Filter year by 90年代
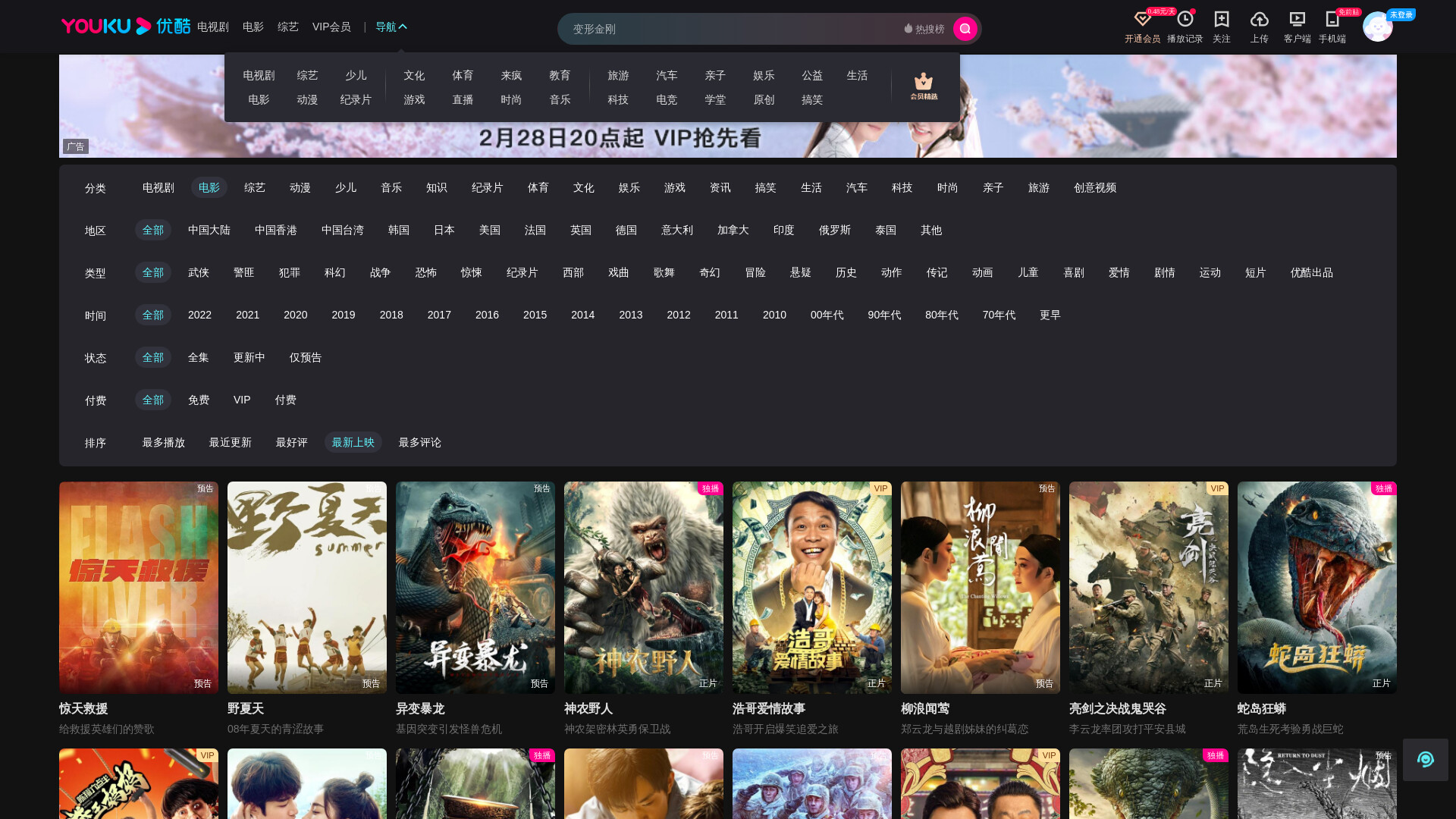 click(x=884, y=315)
